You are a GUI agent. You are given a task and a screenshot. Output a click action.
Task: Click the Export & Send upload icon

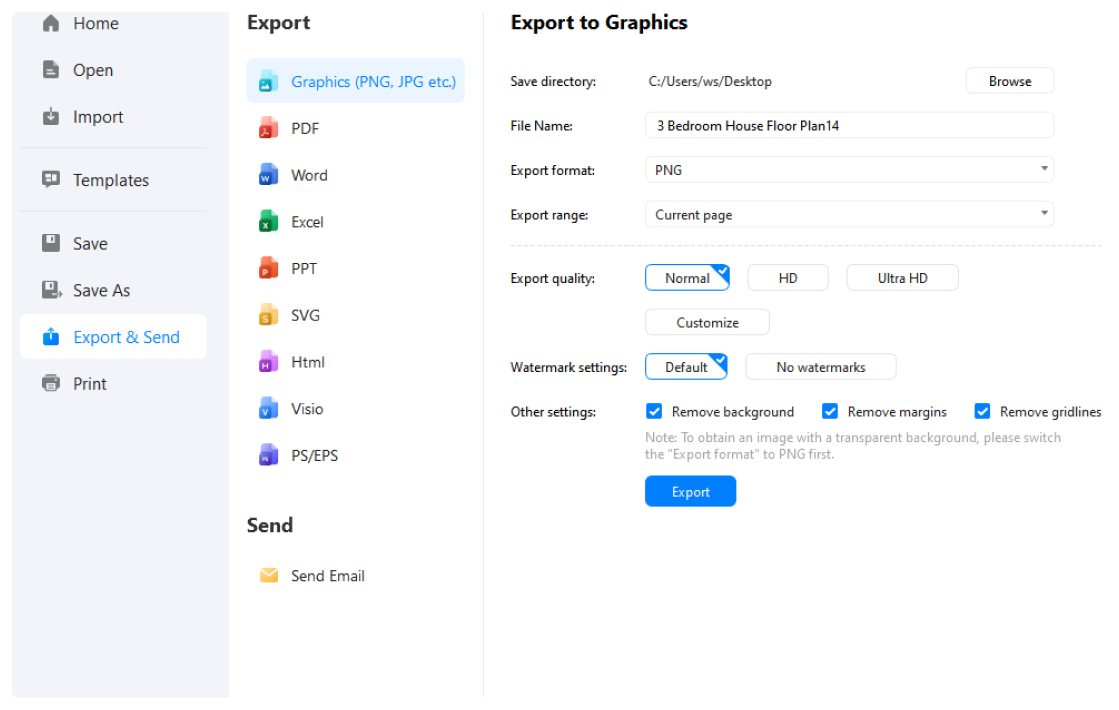pyautogui.click(x=51, y=337)
